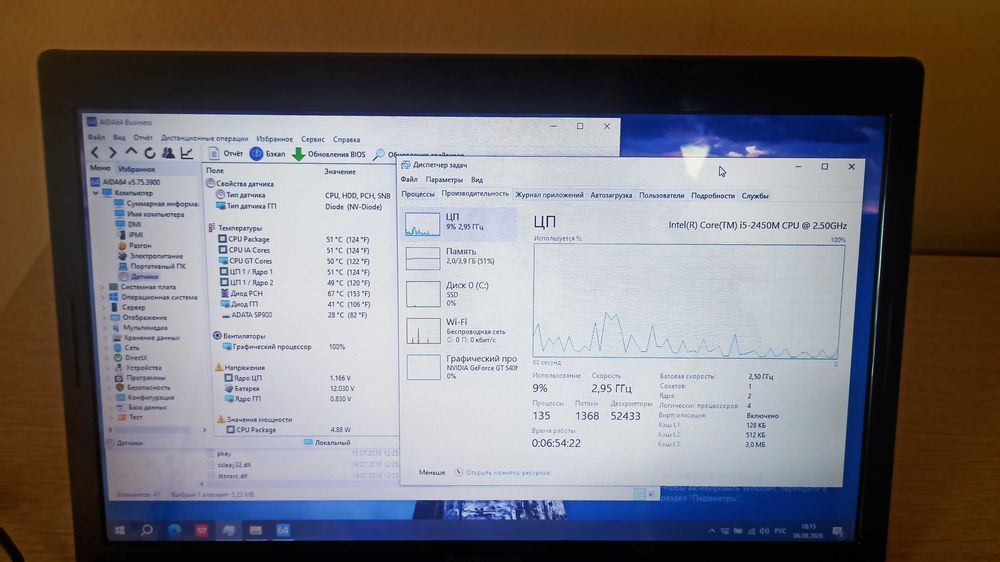Open the AIDA64 graph chart icon
Viewport: 1000px width, 562px height.
[187, 153]
